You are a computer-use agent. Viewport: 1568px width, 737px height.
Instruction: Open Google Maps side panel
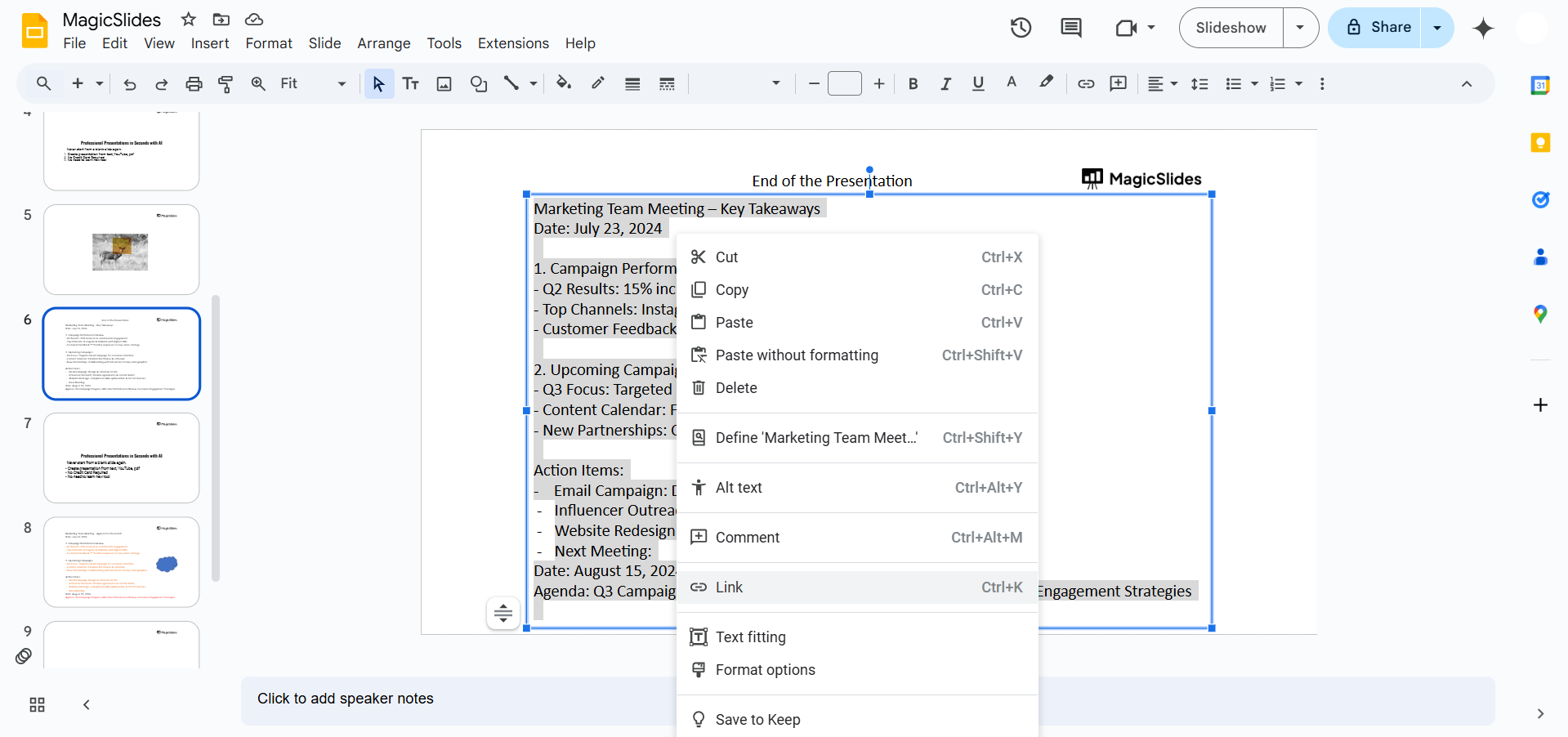pos(1540,315)
